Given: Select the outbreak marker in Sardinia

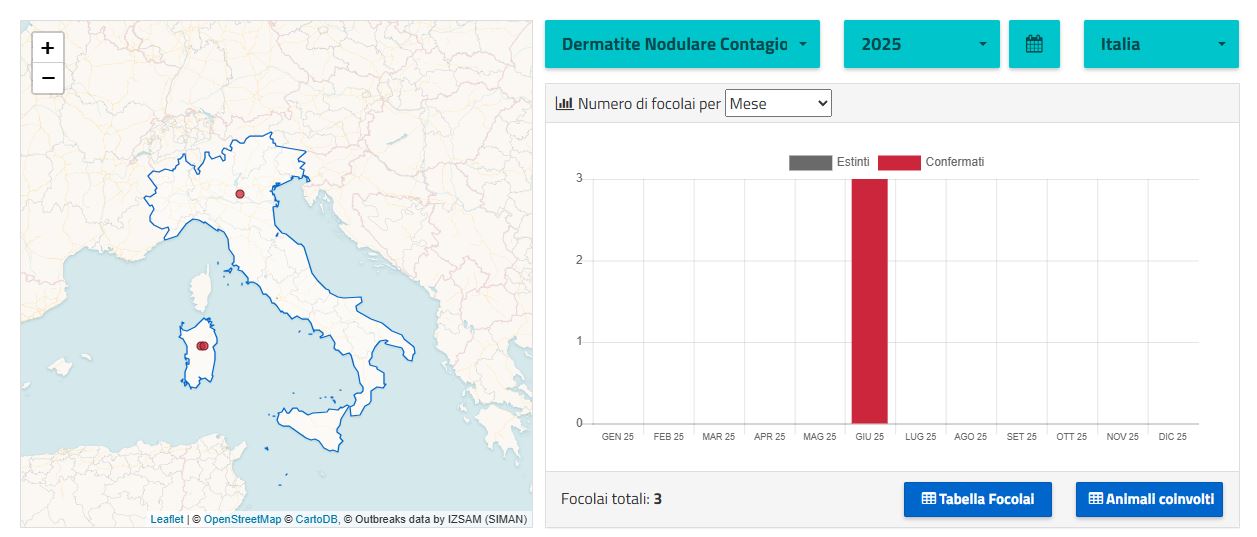Looking at the screenshot, I should [202, 346].
